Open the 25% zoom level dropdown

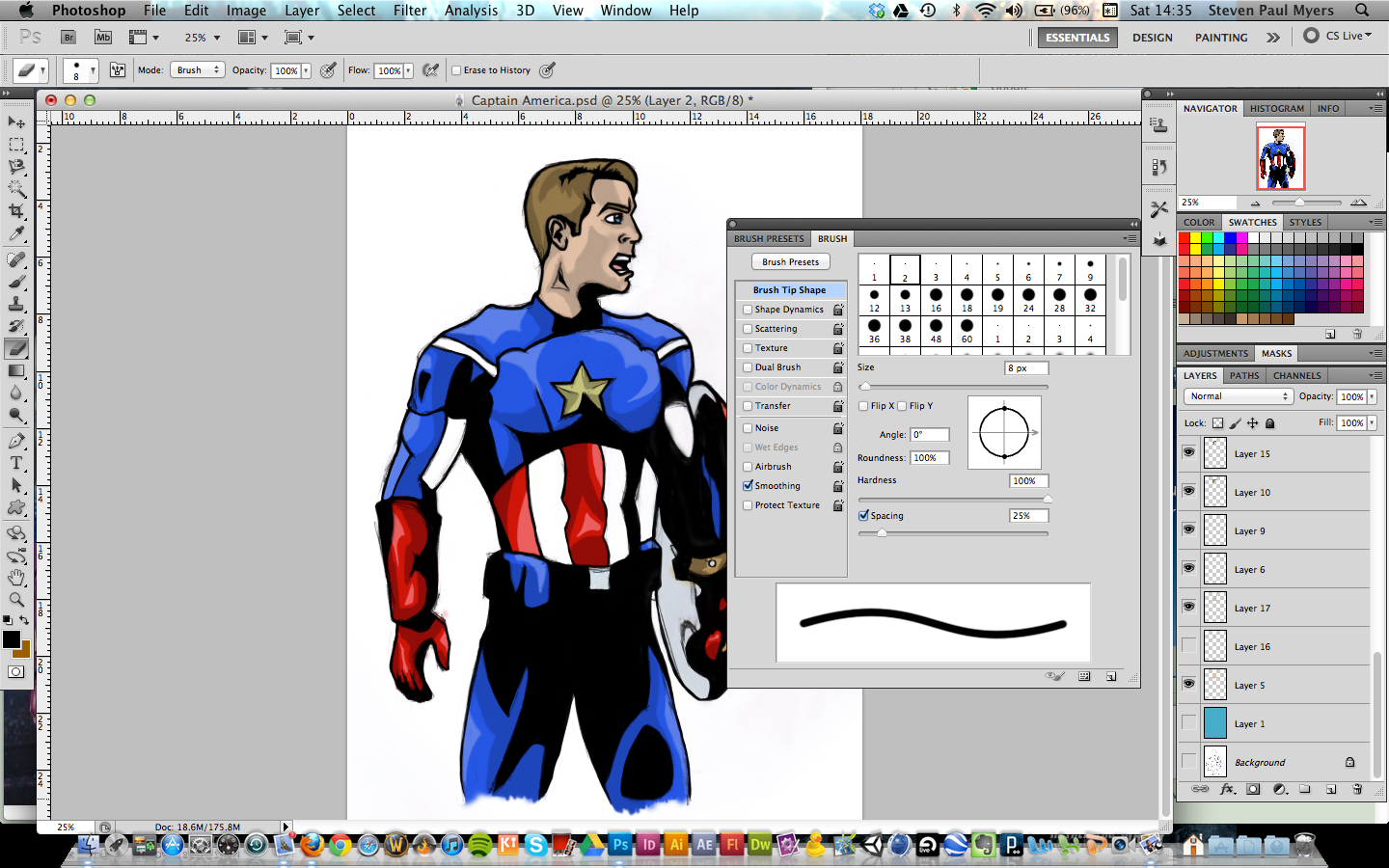[216, 38]
